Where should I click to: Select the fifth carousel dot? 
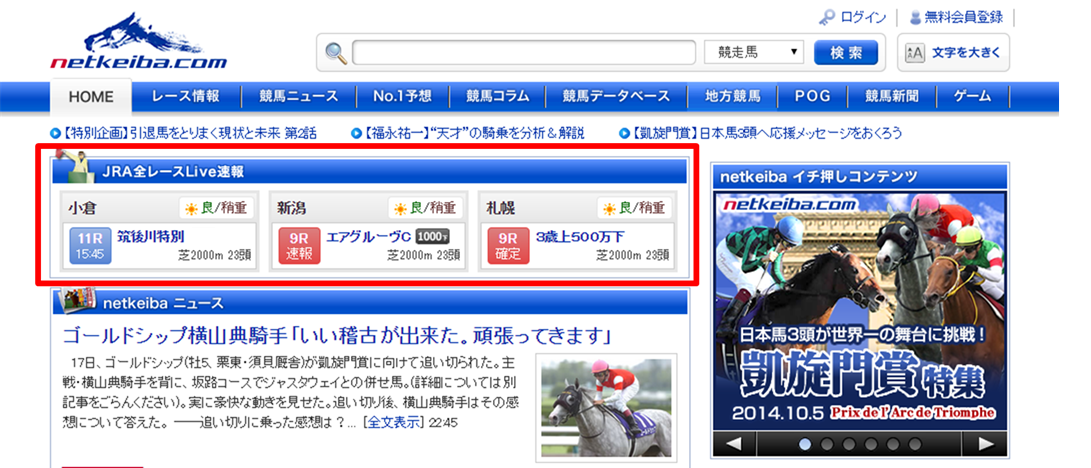(893, 444)
